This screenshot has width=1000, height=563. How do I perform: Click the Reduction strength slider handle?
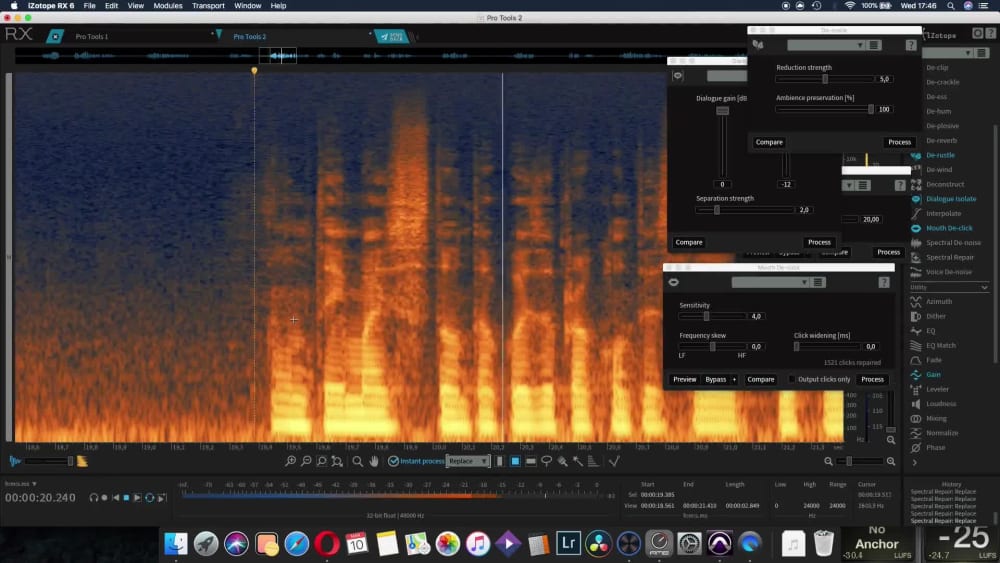point(825,79)
